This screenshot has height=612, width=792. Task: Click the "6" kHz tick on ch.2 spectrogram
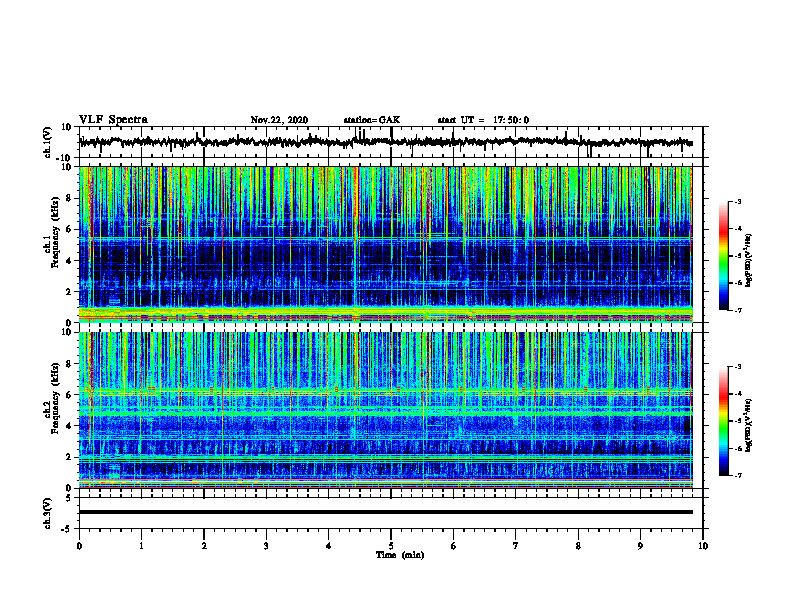point(70,394)
